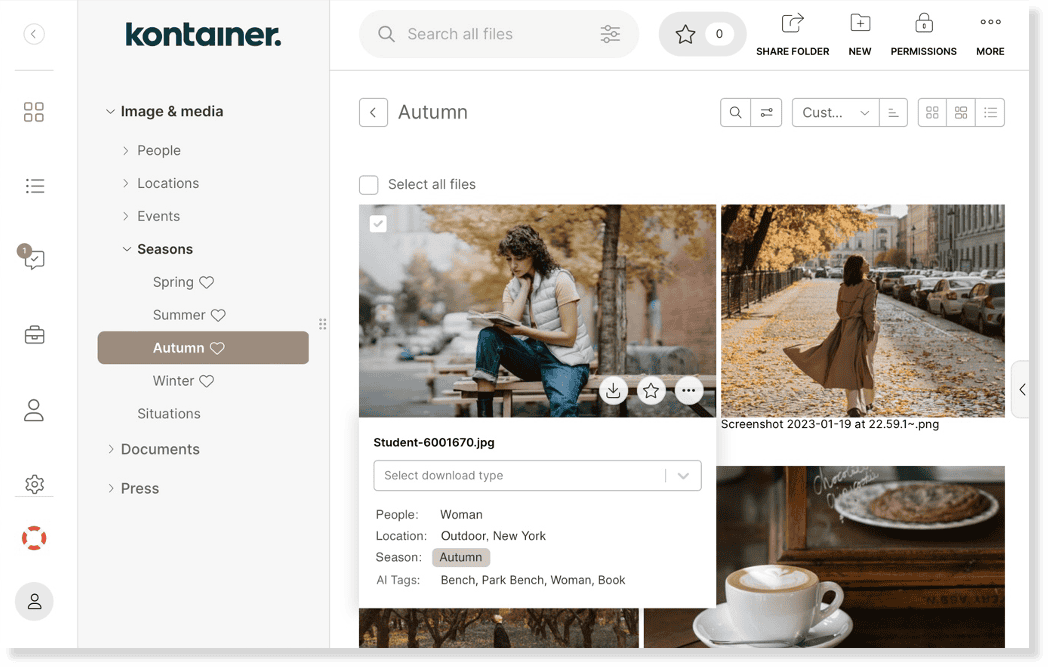
Task: Open search filter sliders in search bar
Action: pos(610,34)
